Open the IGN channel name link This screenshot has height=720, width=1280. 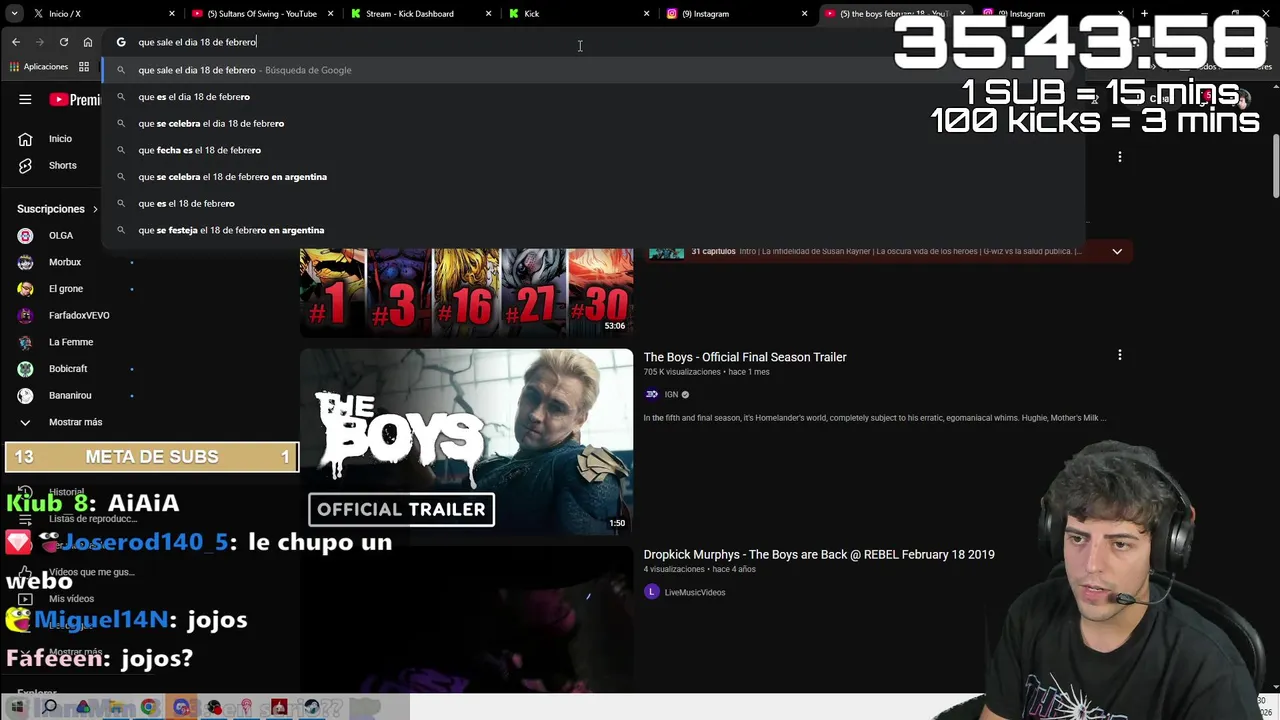[x=671, y=394]
